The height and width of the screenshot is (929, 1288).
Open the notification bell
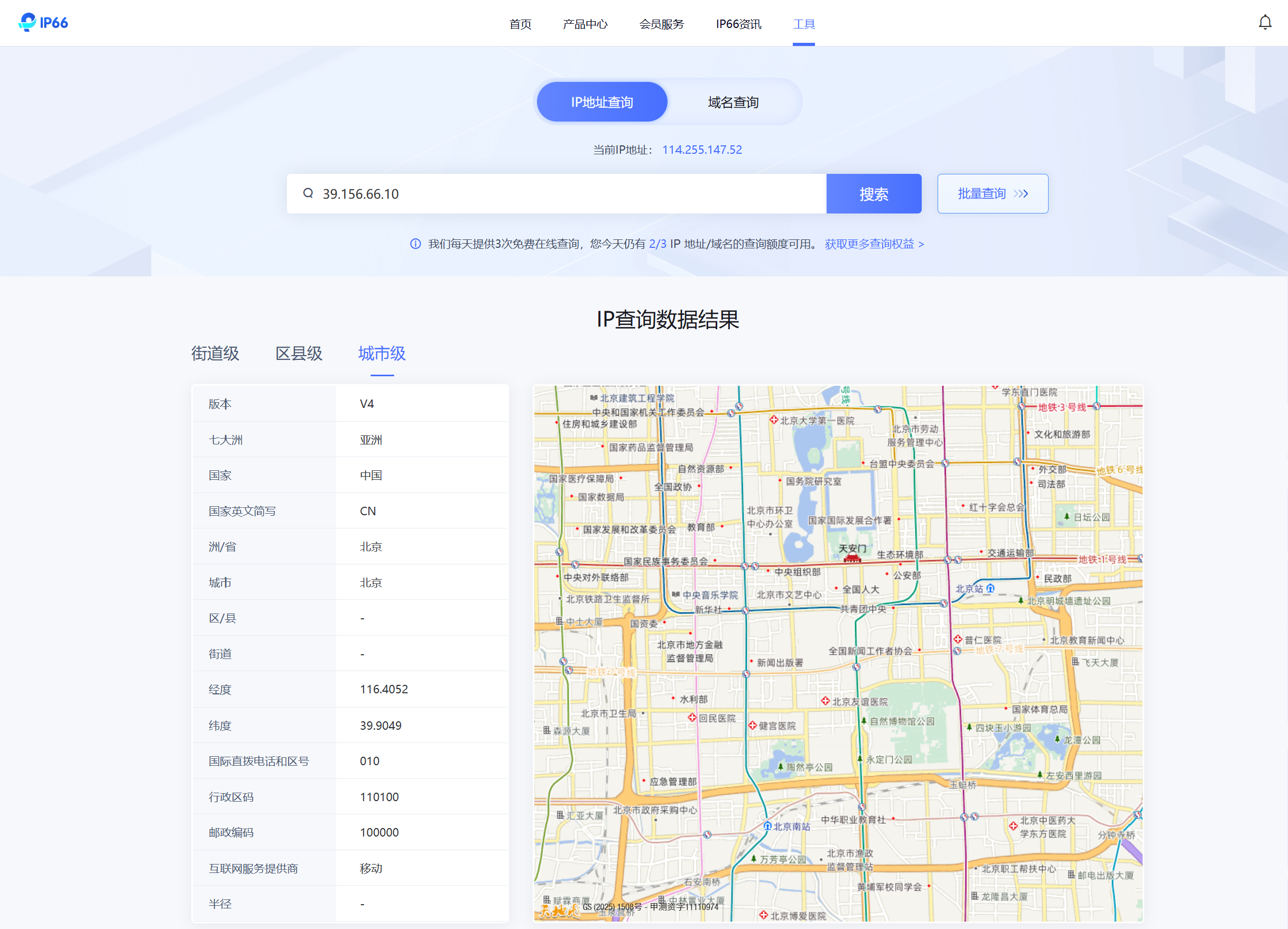tap(1264, 23)
